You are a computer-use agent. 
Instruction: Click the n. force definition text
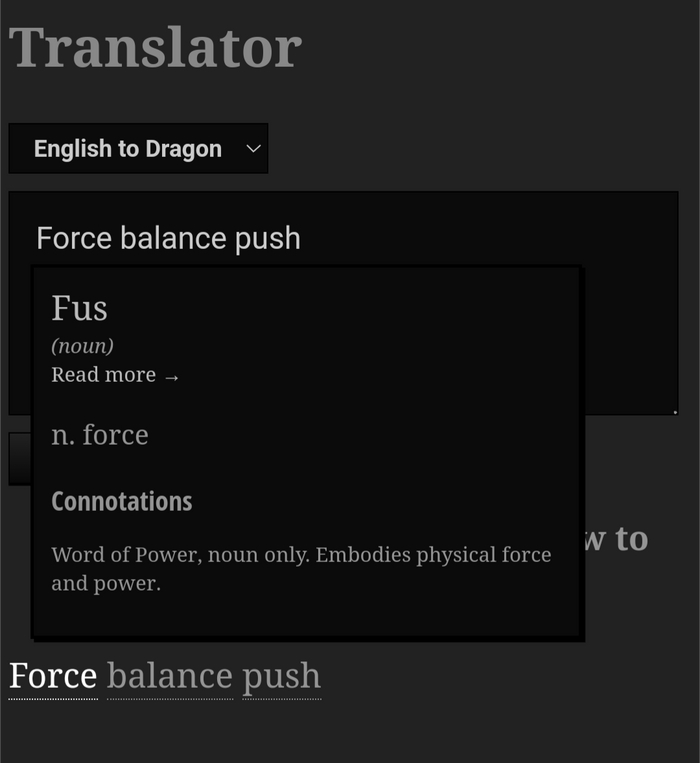pos(100,435)
